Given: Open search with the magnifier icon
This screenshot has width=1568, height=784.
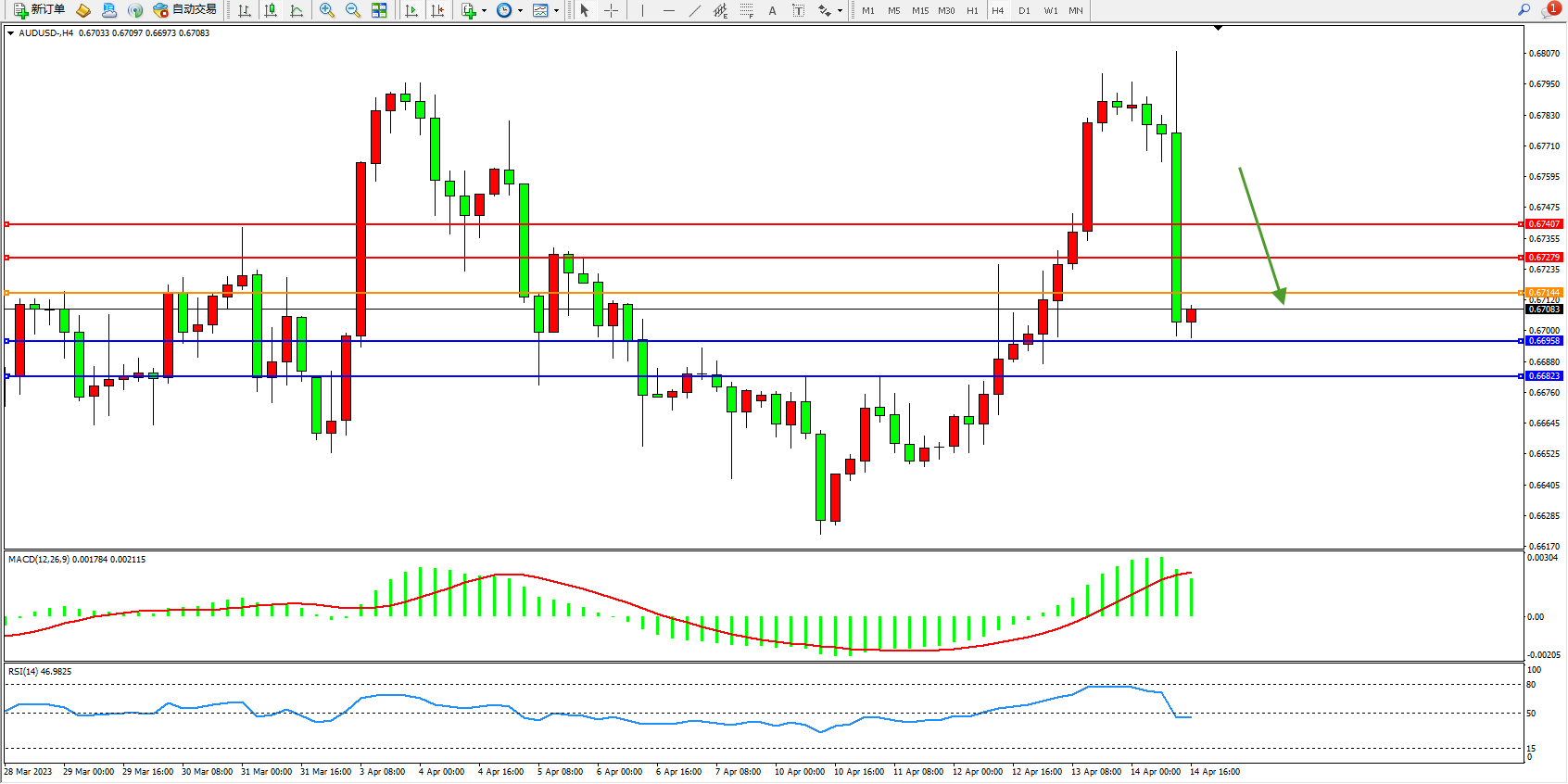Looking at the screenshot, I should click(x=1524, y=10).
